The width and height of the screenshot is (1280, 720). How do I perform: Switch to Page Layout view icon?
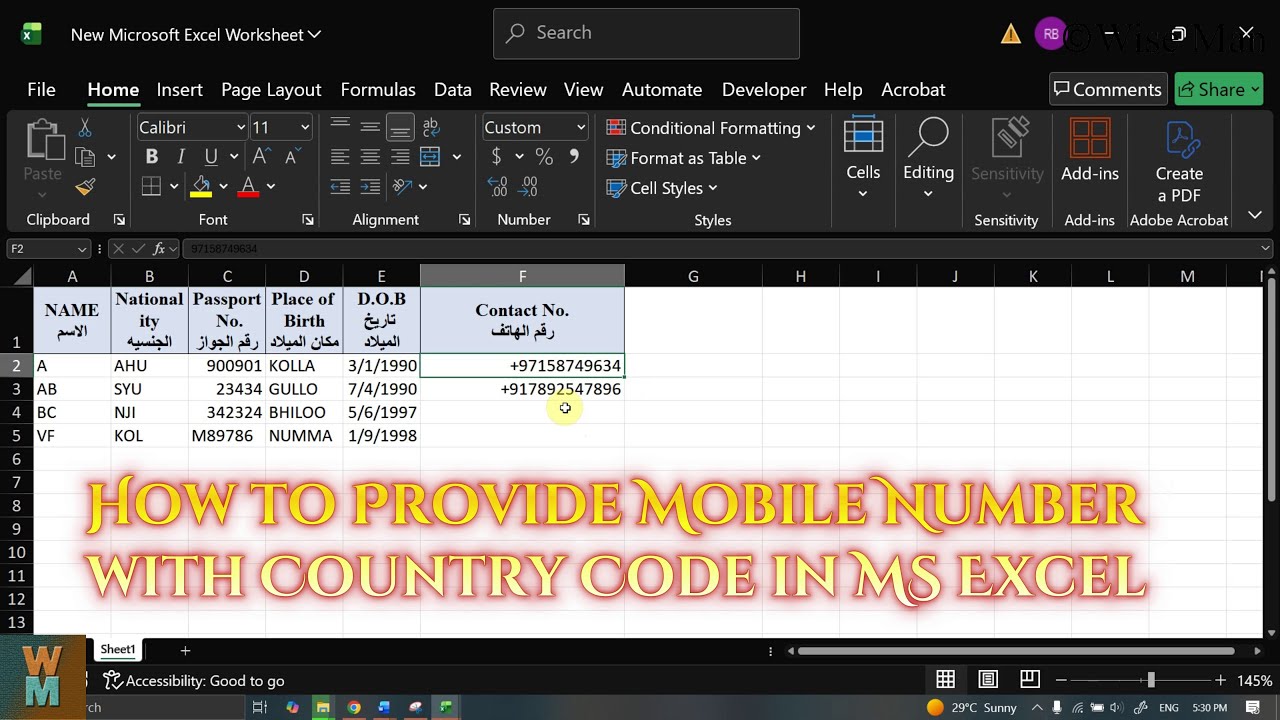tap(988, 680)
